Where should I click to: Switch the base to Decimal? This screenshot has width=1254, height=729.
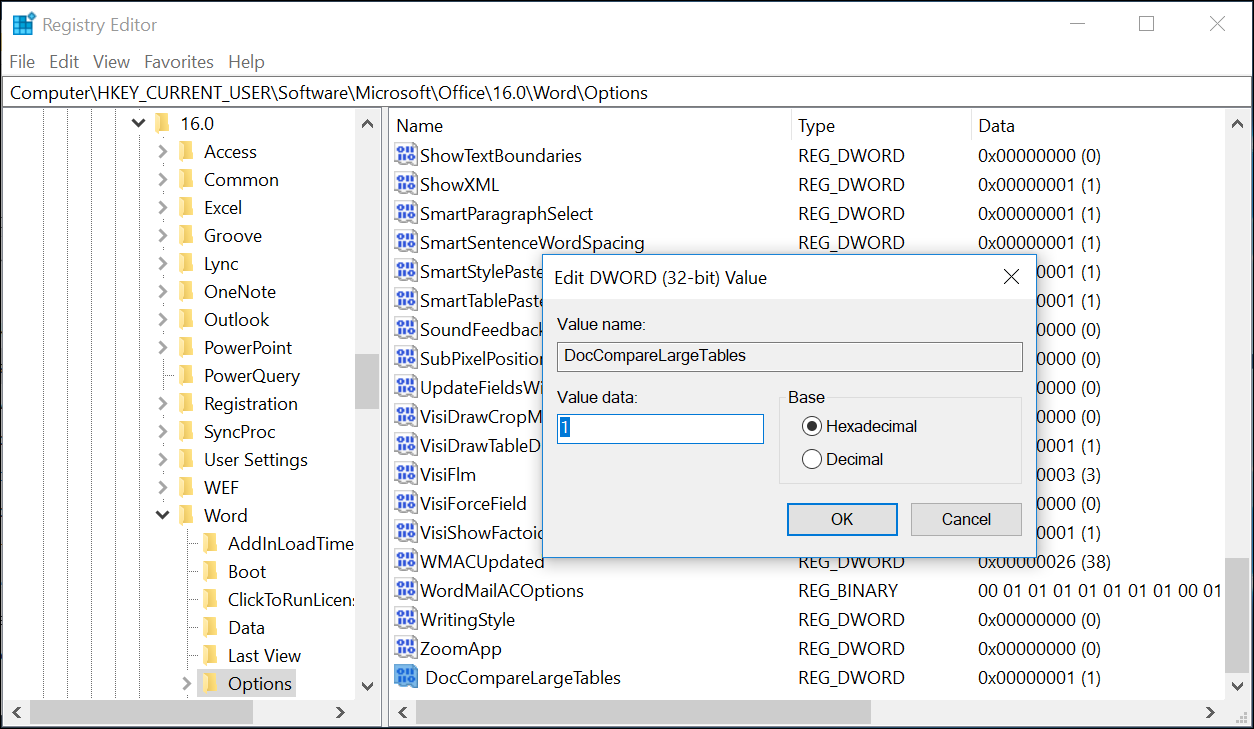coord(810,458)
